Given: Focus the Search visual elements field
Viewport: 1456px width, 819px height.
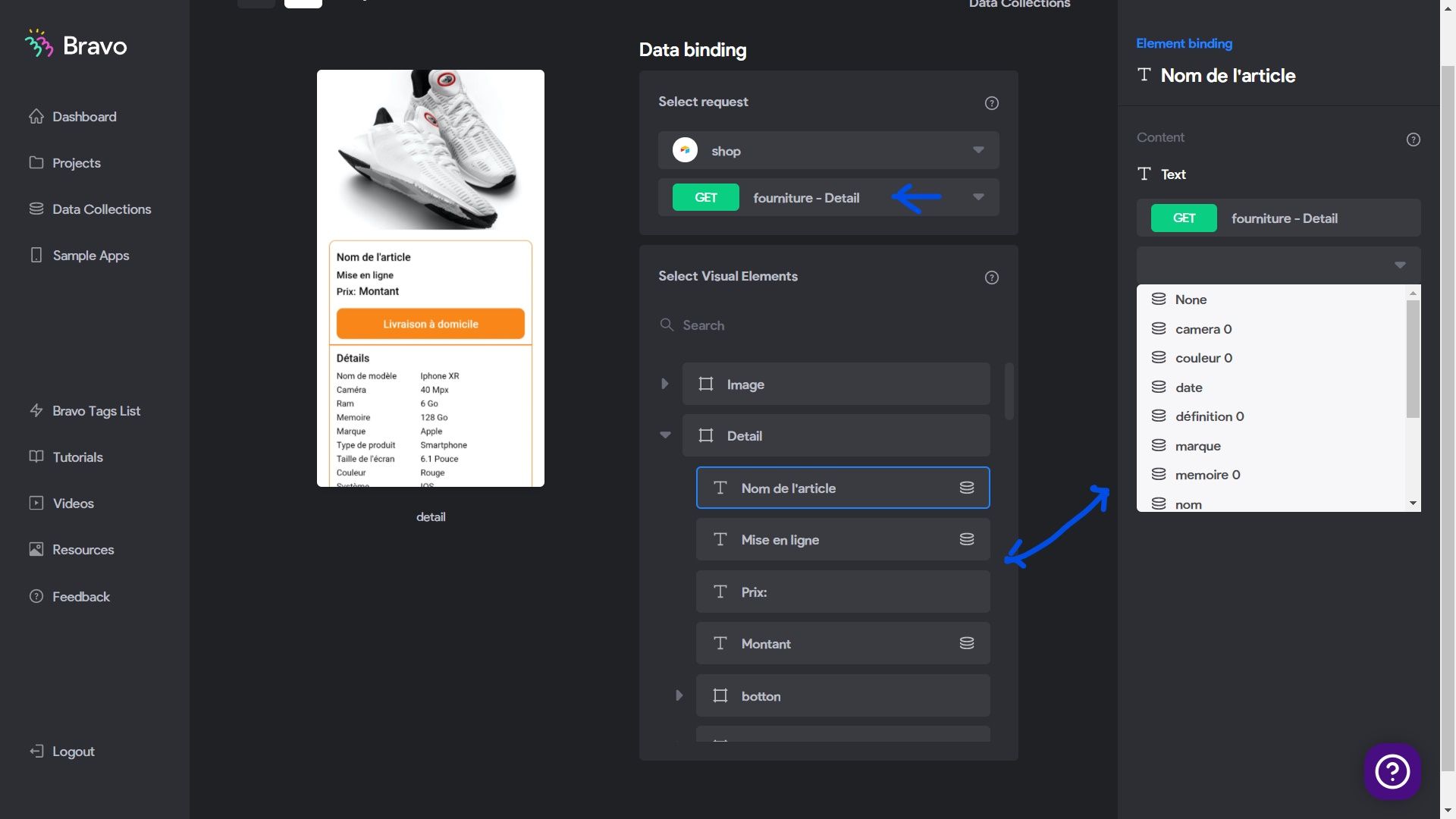Looking at the screenshot, I should [828, 325].
